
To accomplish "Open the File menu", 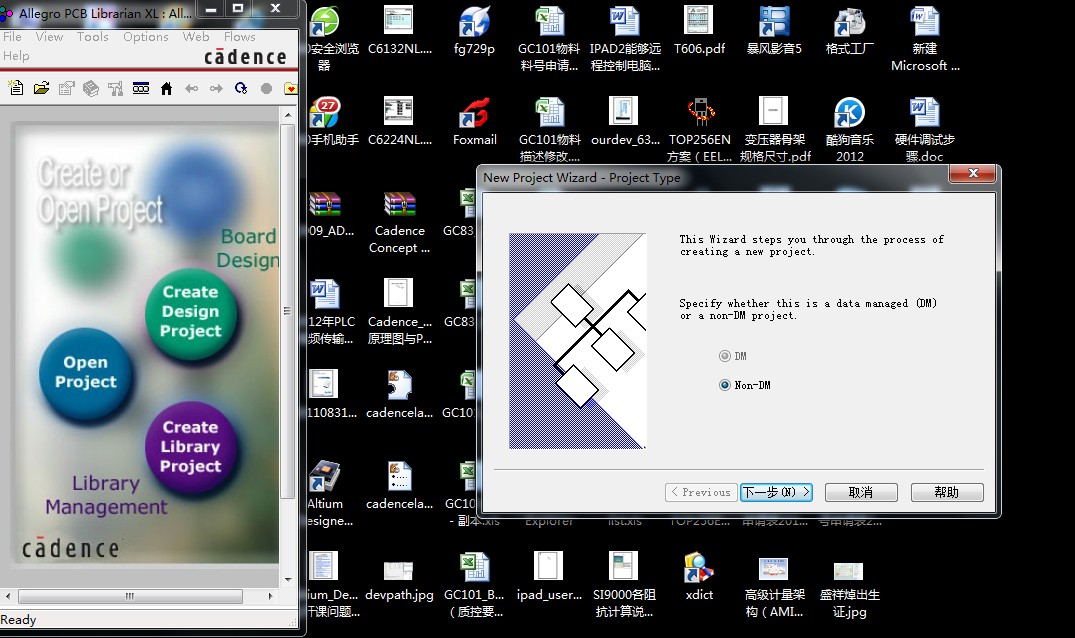I will (12, 37).
